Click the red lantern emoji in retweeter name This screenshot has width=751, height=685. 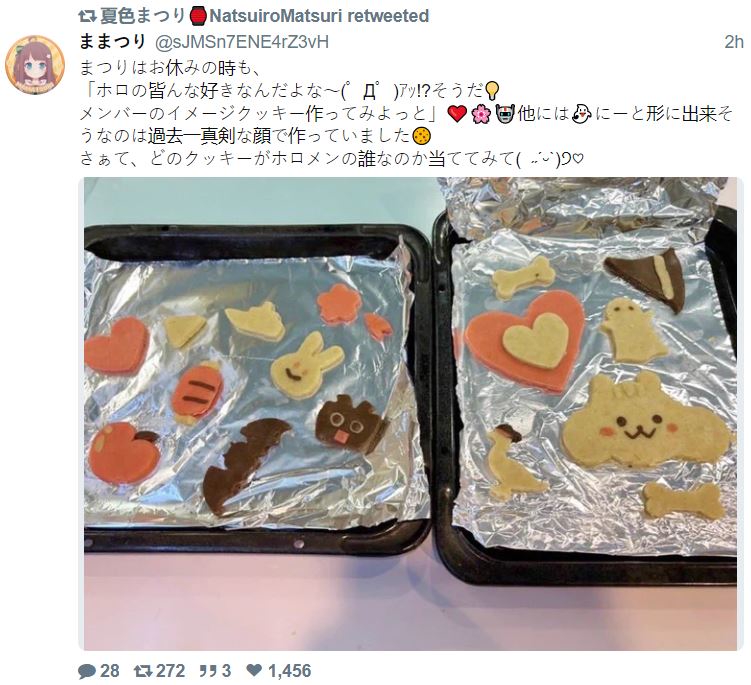pos(198,16)
